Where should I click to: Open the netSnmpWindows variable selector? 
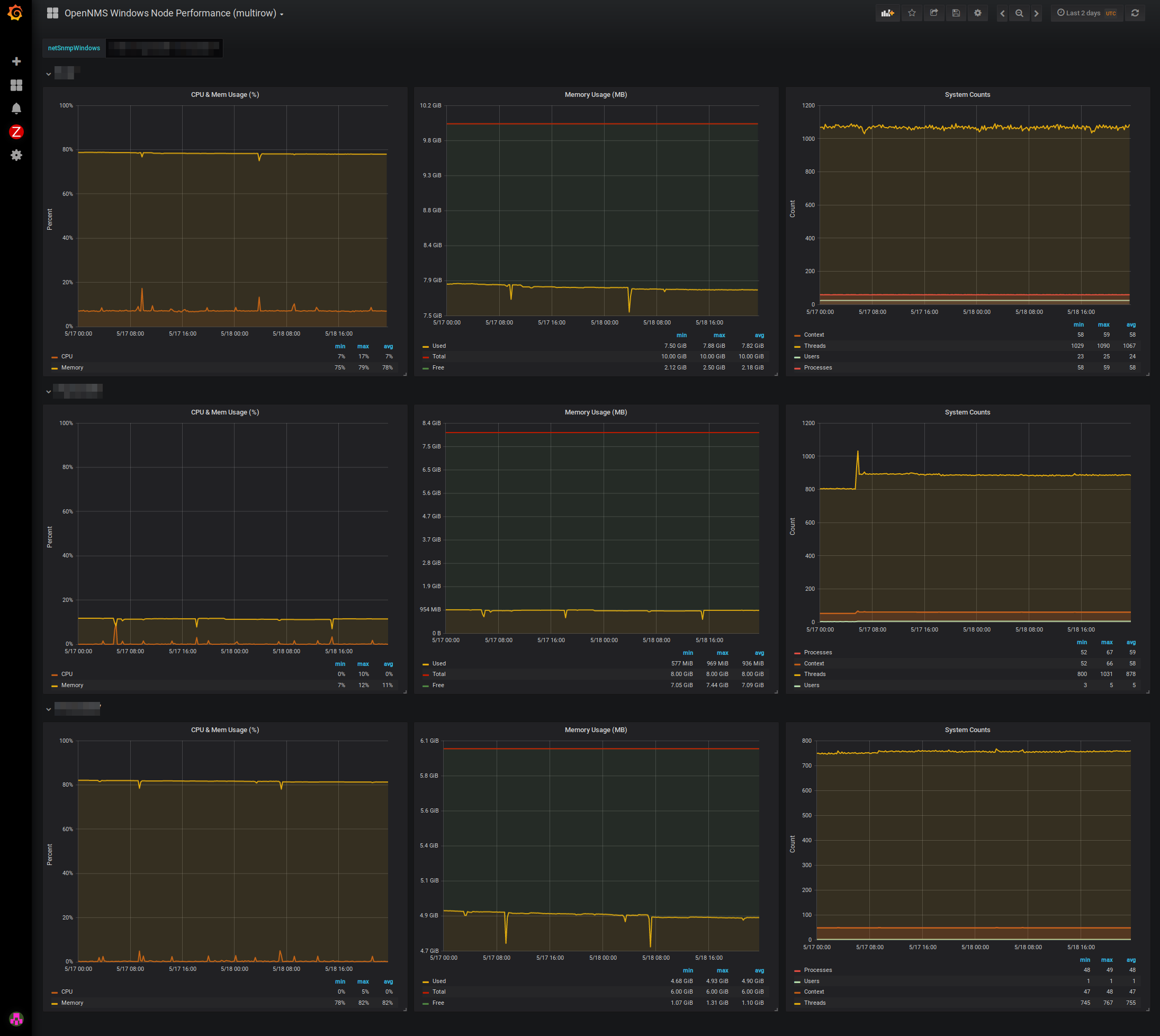(164, 48)
